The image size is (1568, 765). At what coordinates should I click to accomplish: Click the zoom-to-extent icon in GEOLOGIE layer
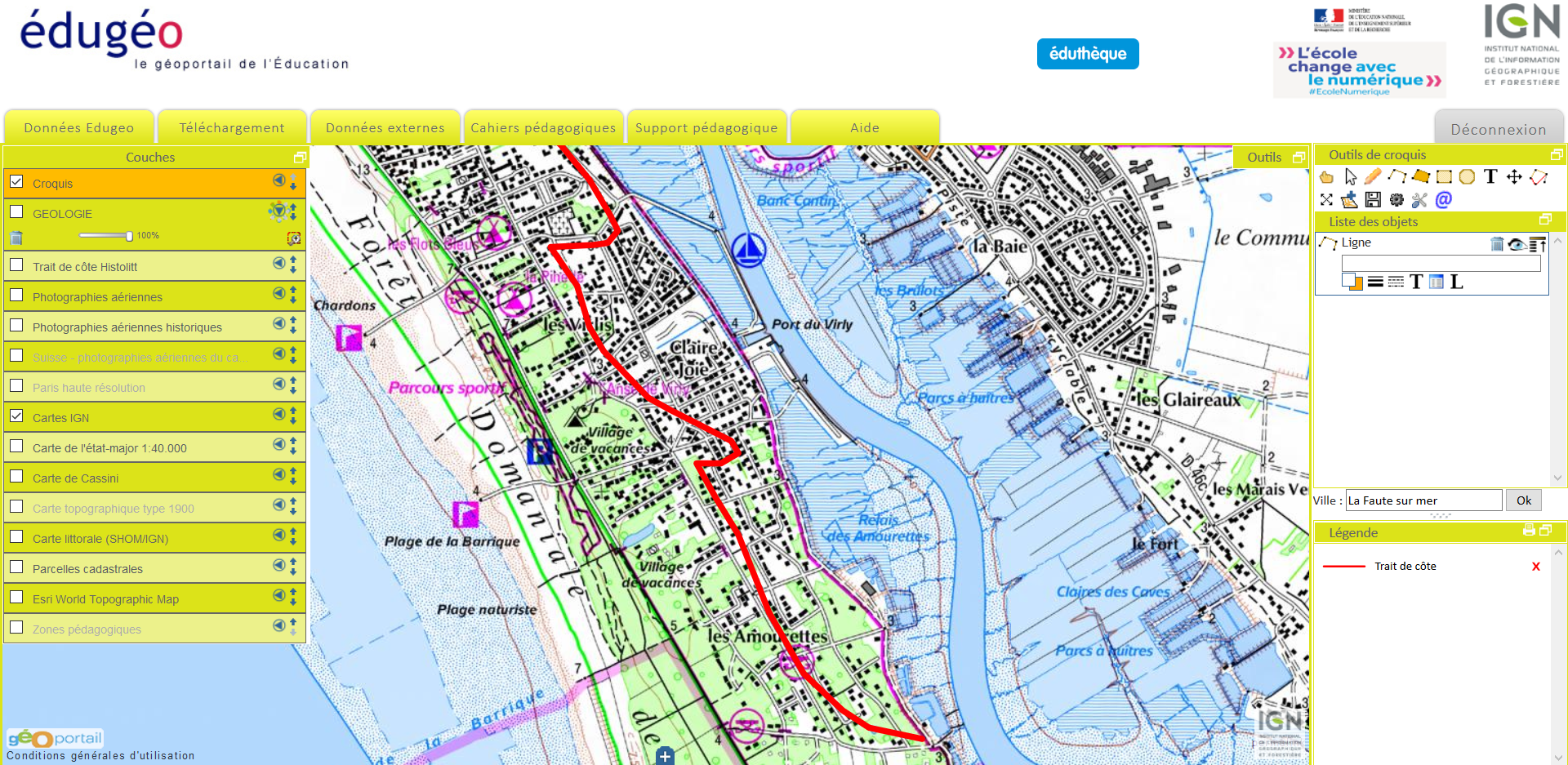(294, 238)
